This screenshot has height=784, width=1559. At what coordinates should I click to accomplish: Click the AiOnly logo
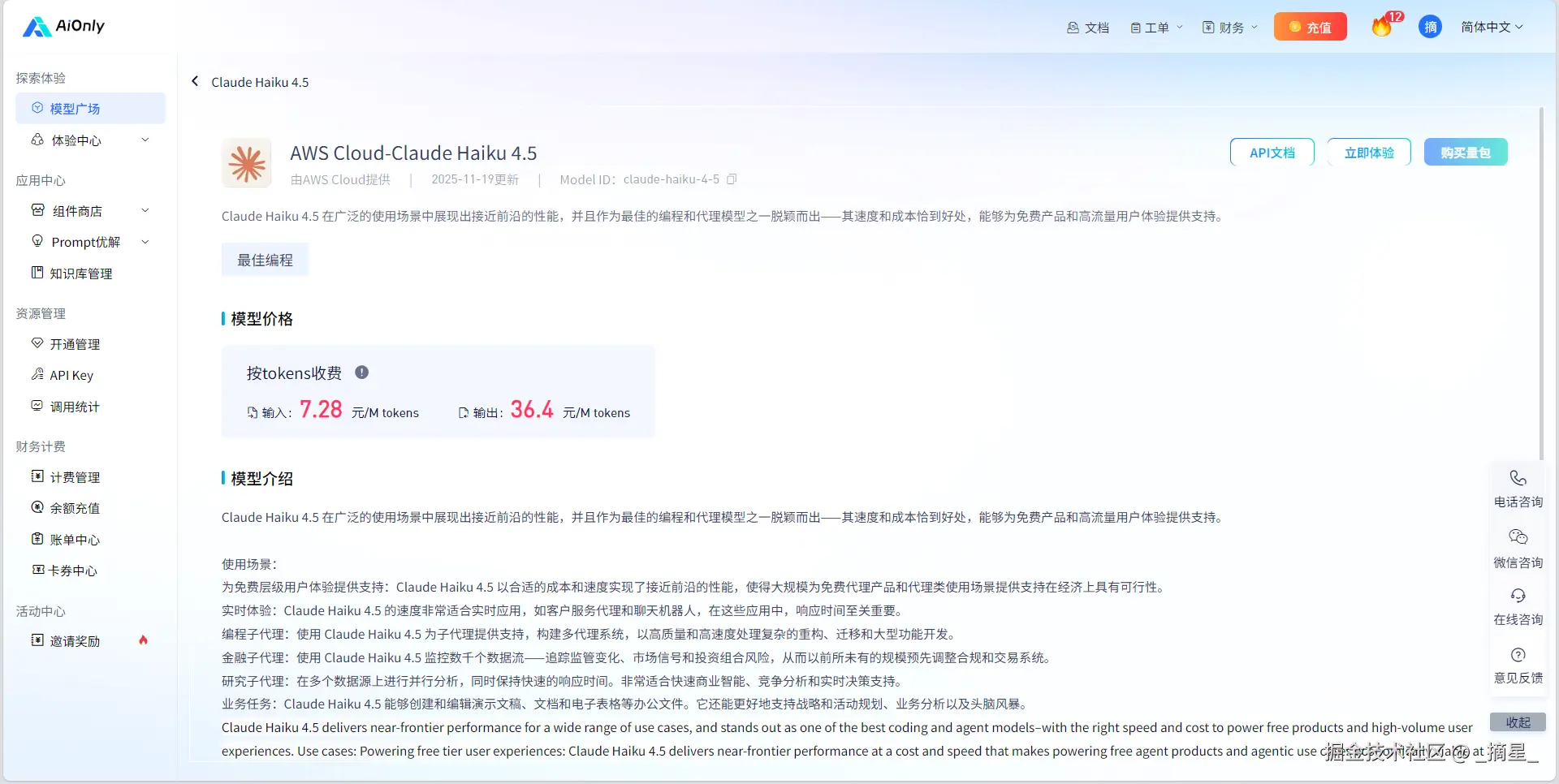pos(63,26)
